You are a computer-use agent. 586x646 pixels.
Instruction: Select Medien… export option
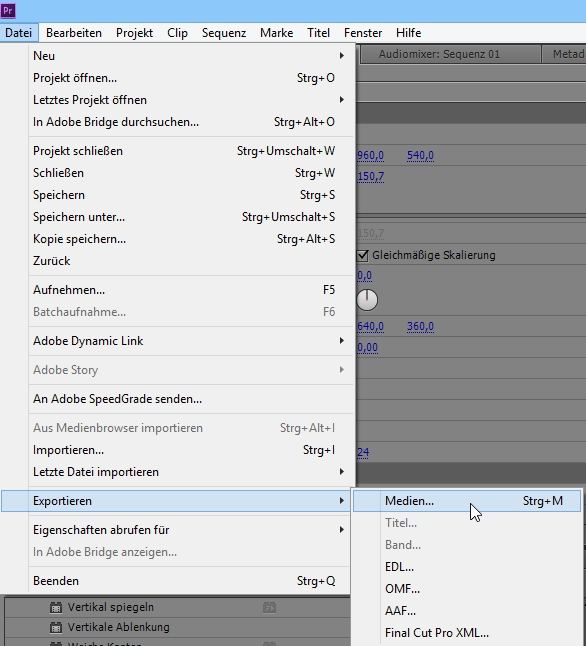(x=467, y=501)
